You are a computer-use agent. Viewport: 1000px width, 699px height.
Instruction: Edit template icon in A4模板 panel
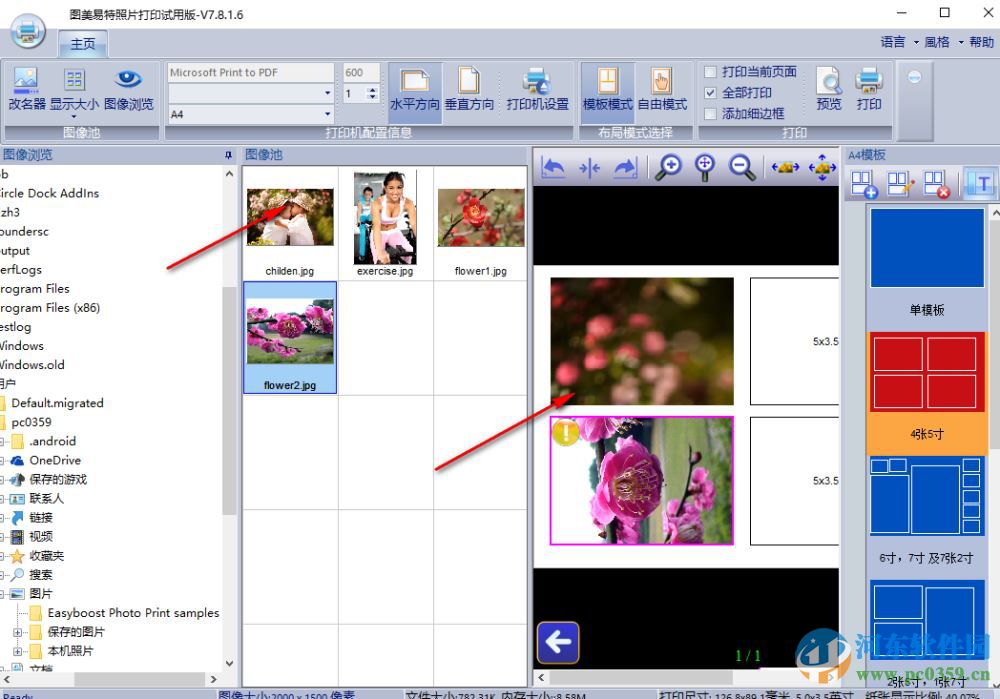(901, 184)
